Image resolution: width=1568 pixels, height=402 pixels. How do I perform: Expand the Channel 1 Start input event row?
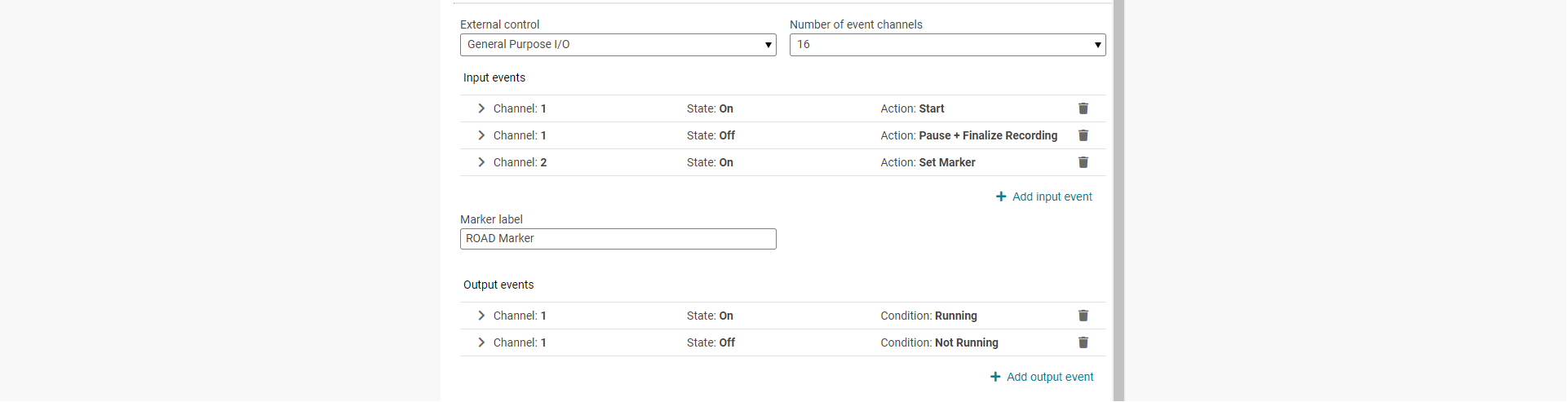(x=481, y=108)
